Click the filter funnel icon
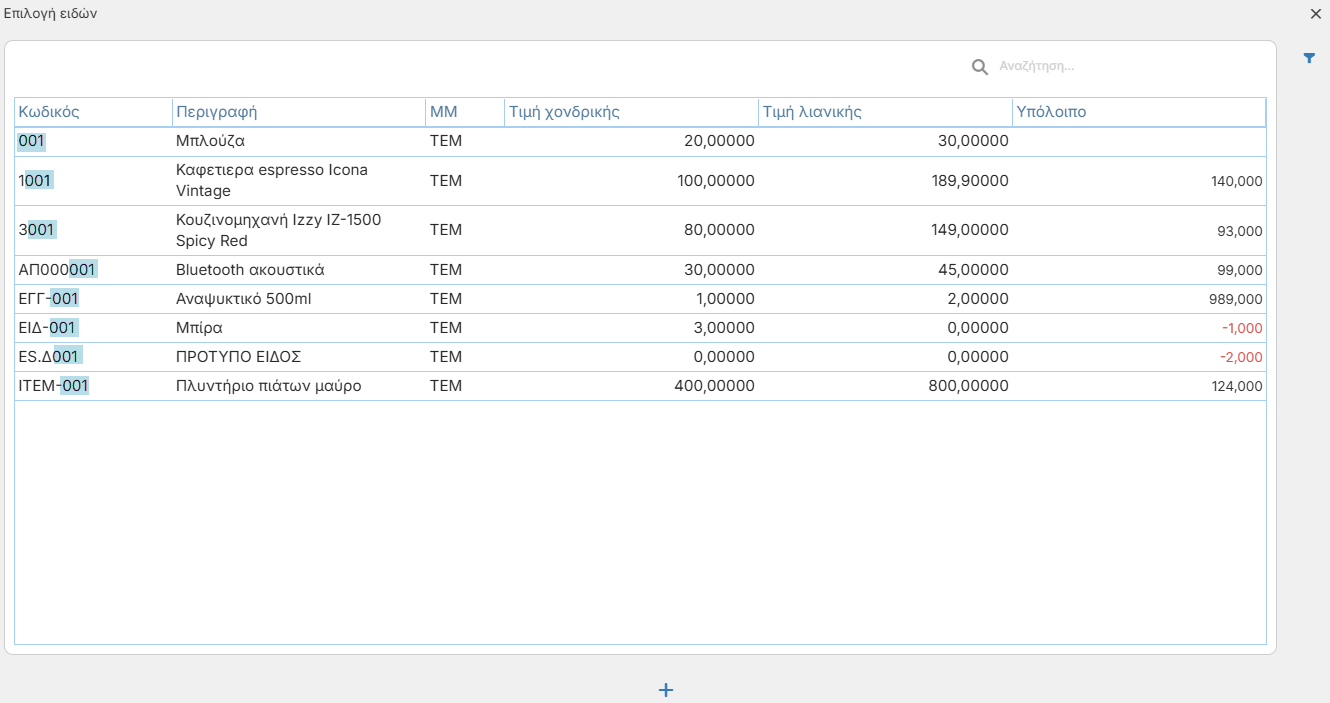Viewport: 1330px width, 703px height. [1309, 58]
